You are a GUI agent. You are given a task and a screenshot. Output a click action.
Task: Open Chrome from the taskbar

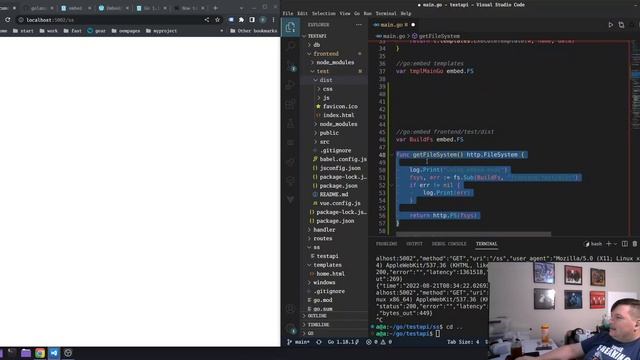coord(40,353)
